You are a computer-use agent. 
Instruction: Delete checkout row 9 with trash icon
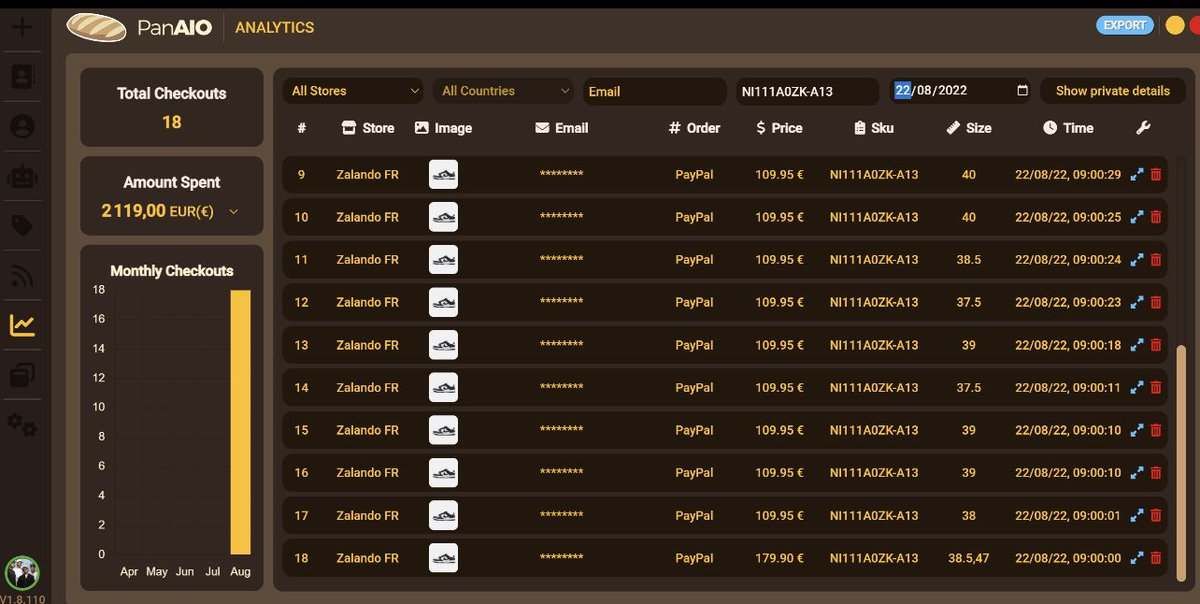point(1156,175)
